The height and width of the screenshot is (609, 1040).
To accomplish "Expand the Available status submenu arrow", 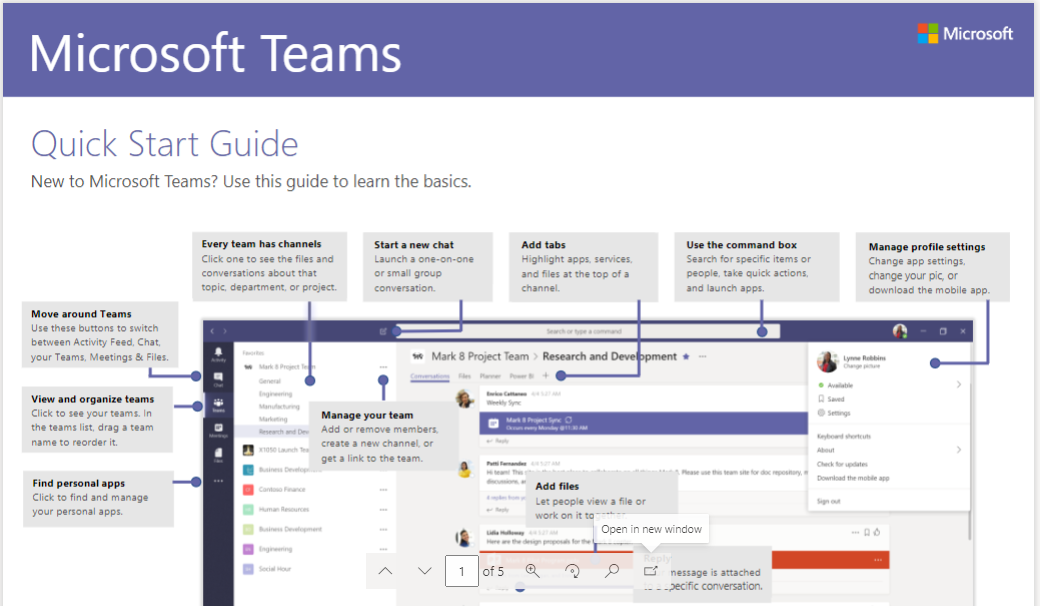I will click(958, 384).
